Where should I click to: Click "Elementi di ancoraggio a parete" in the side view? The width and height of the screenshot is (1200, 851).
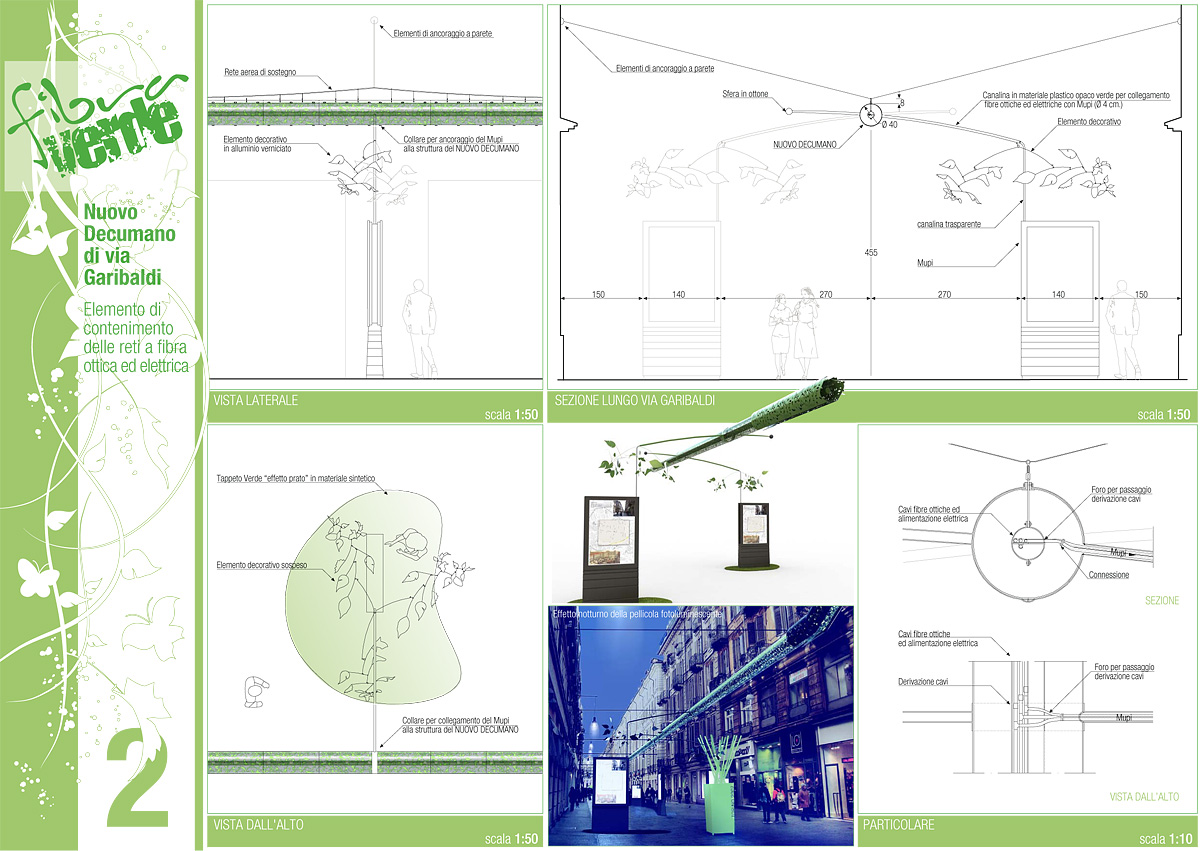pos(443,33)
